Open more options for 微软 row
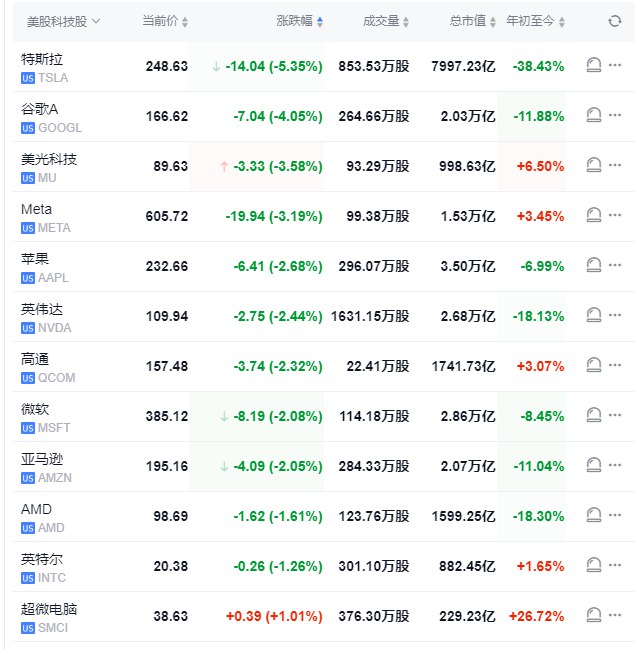Image resolution: width=635 pixels, height=650 pixels. click(x=615, y=415)
